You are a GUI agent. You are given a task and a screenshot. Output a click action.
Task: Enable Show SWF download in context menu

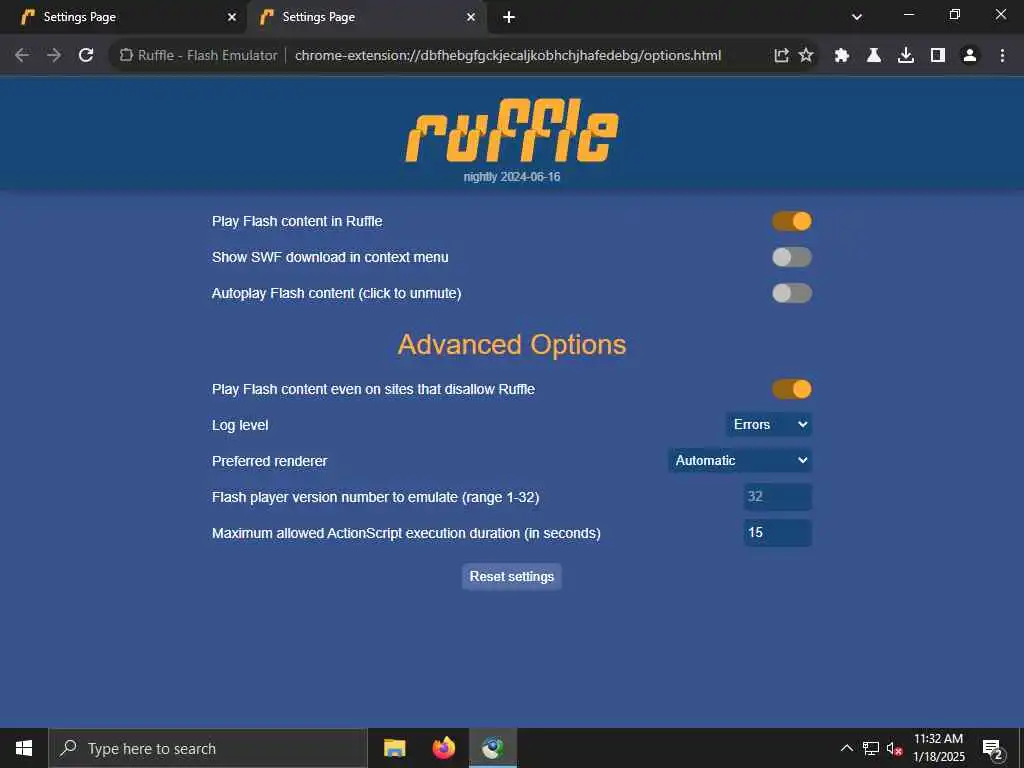tap(792, 257)
